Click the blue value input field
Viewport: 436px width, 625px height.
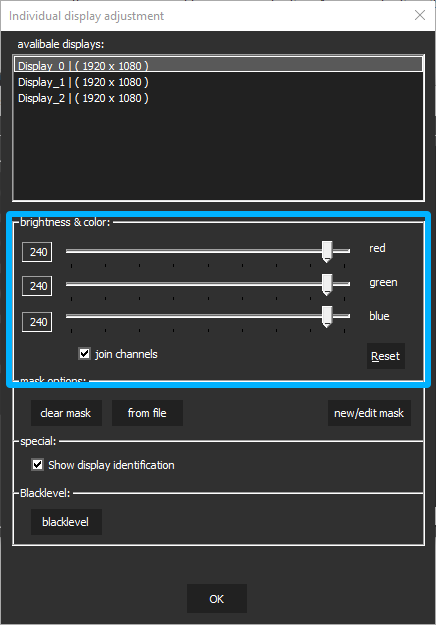coord(37,322)
